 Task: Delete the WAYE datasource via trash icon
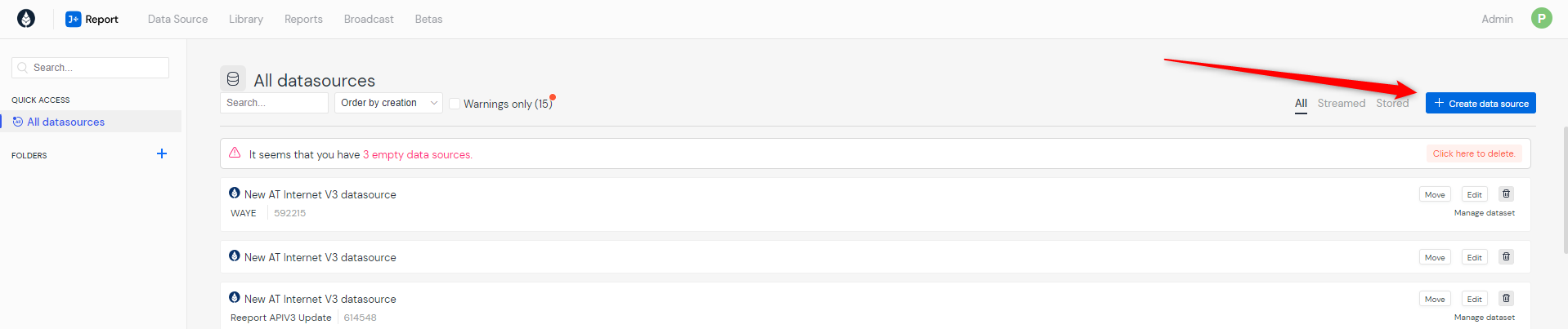click(1506, 194)
